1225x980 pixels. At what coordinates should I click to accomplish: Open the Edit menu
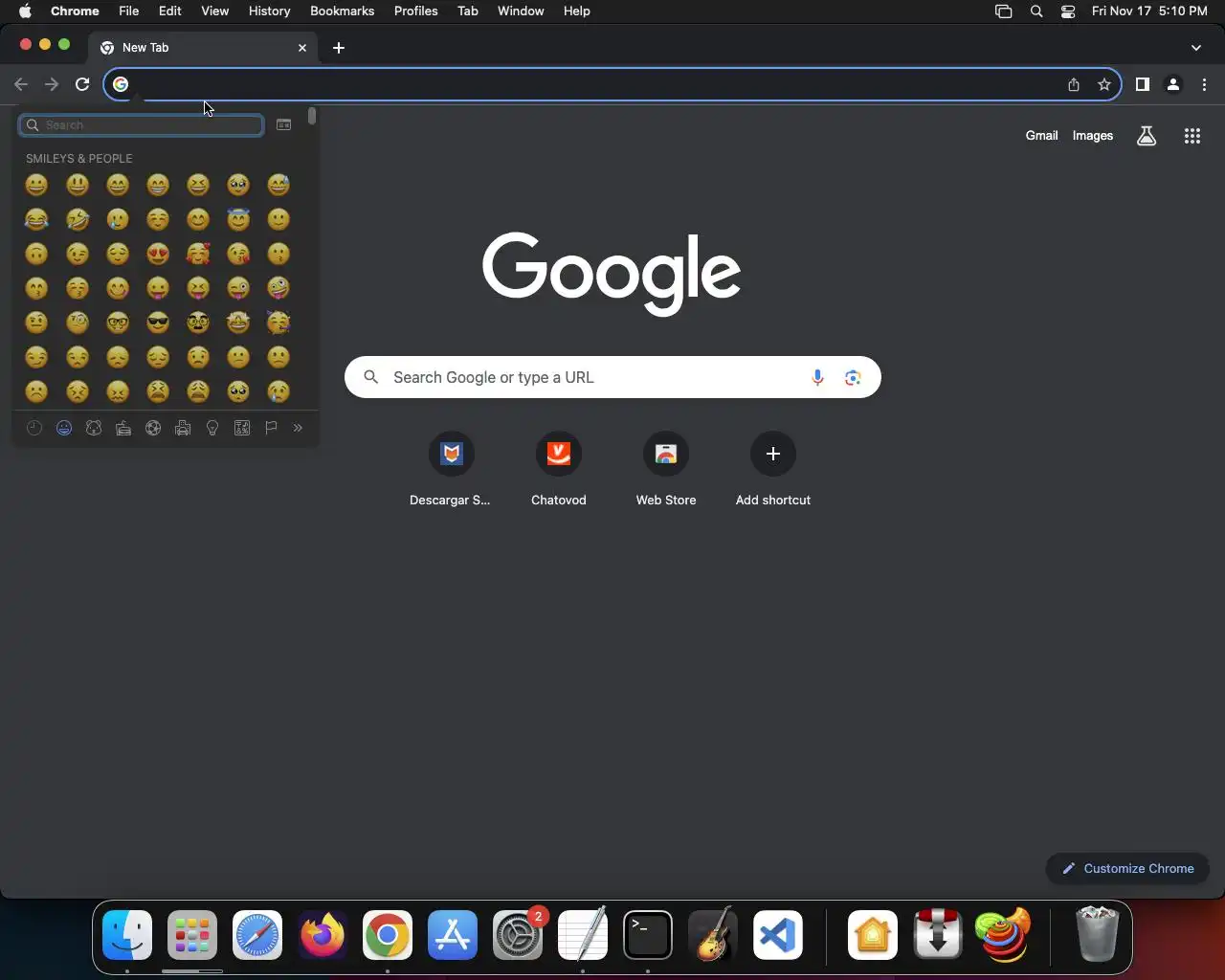pos(169,11)
